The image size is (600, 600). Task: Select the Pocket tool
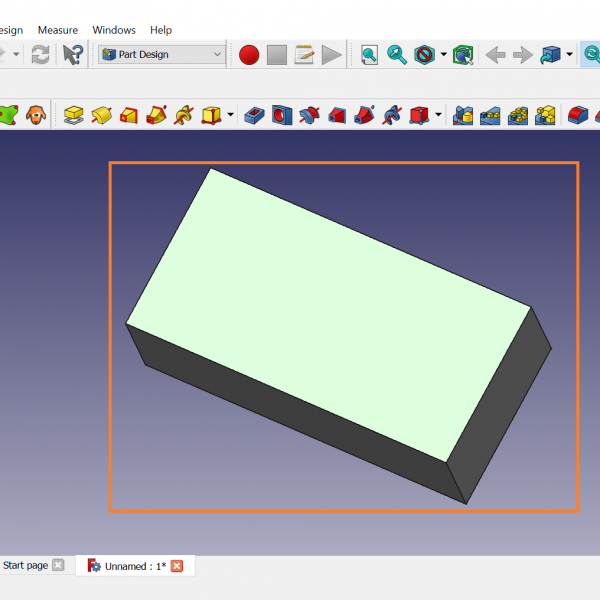click(255, 115)
